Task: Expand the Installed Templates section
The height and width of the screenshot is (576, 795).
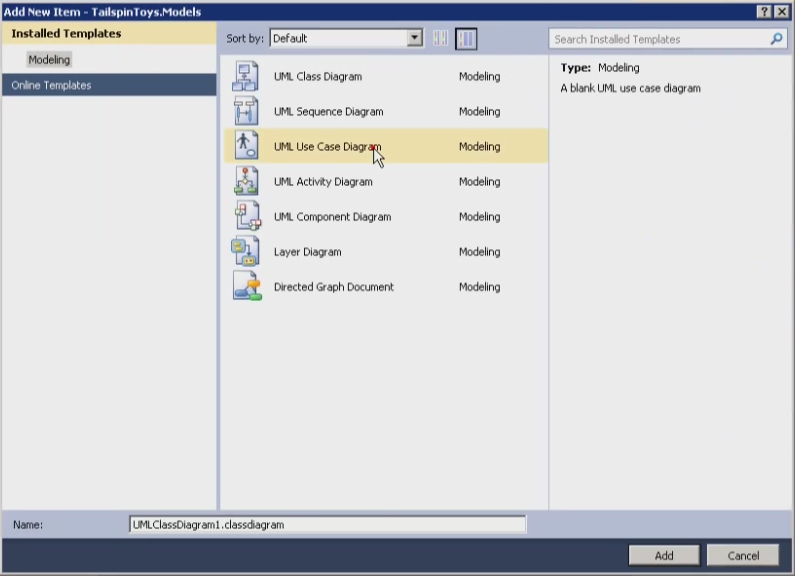Action: pos(66,34)
